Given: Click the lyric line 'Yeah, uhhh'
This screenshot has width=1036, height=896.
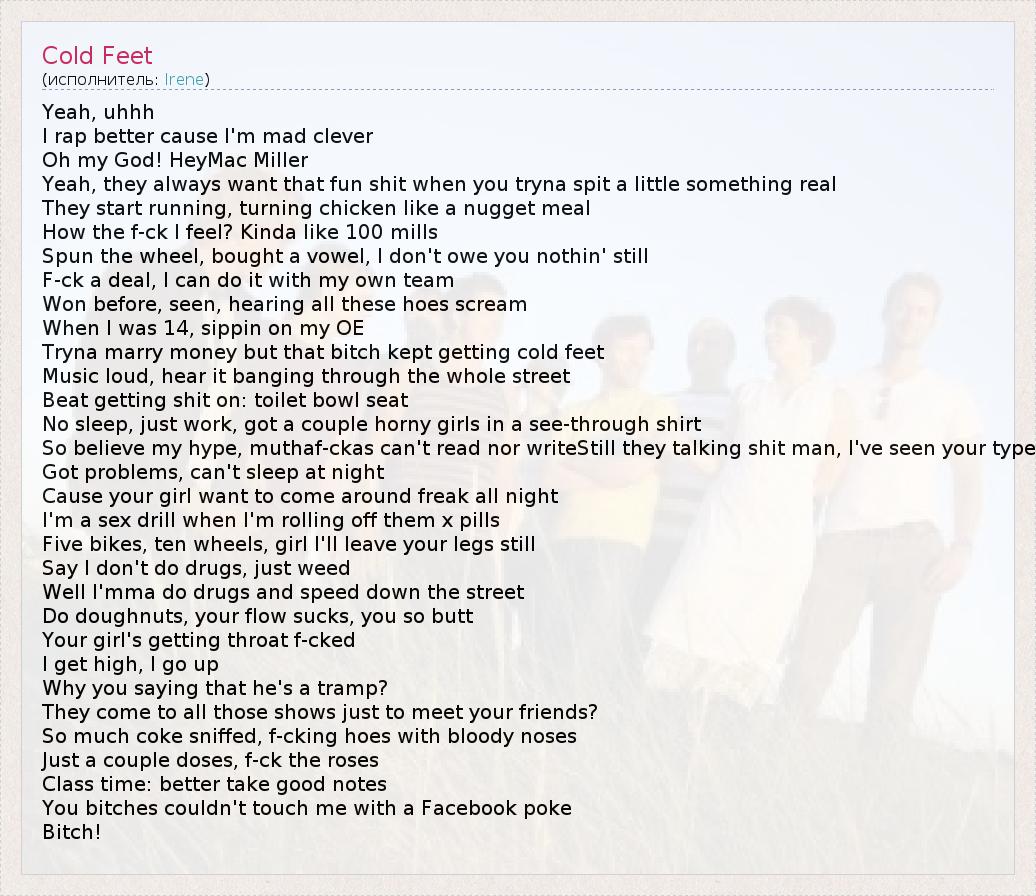Looking at the screenshot, I should [98, 112].
